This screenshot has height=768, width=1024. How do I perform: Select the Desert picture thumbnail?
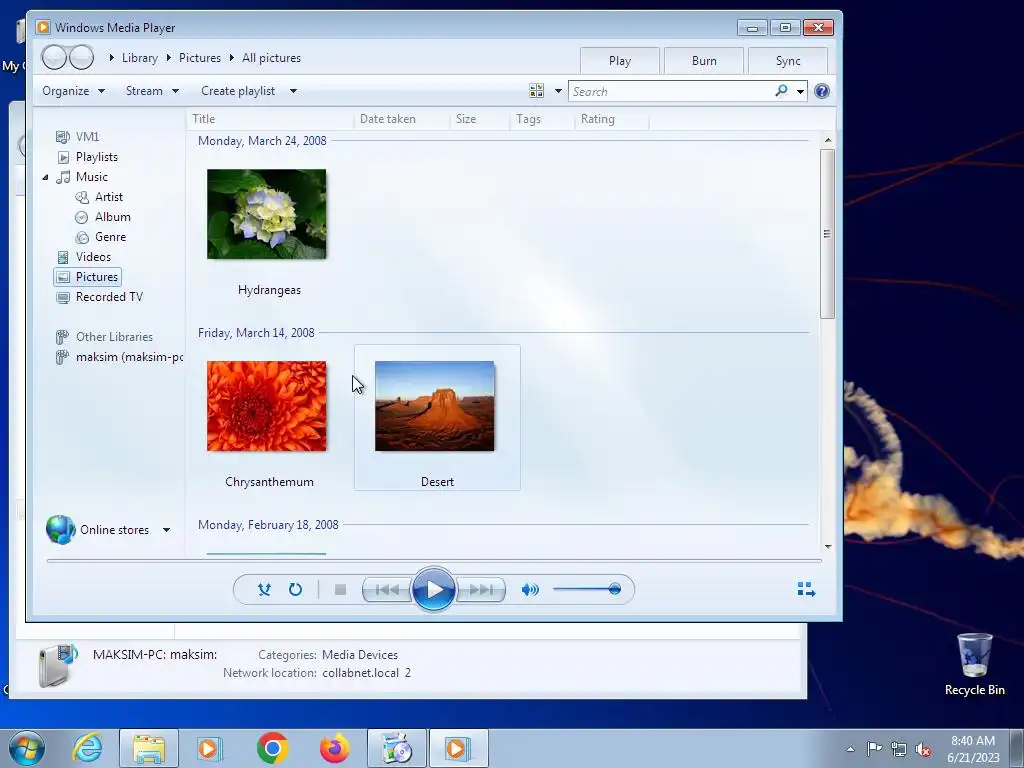pos(435,406)
